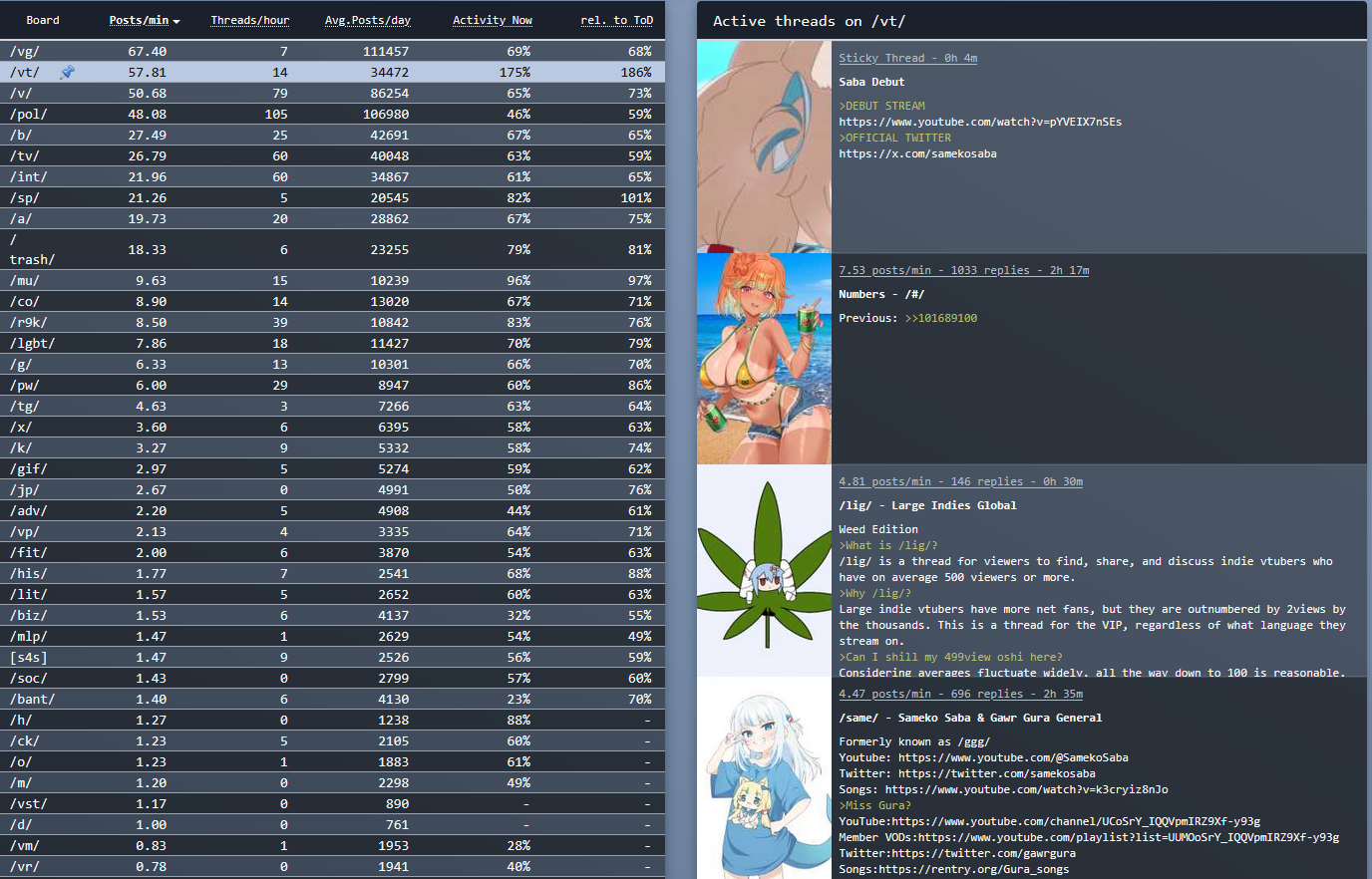Sort by rel. to ToD column

(x=616, y=20)
